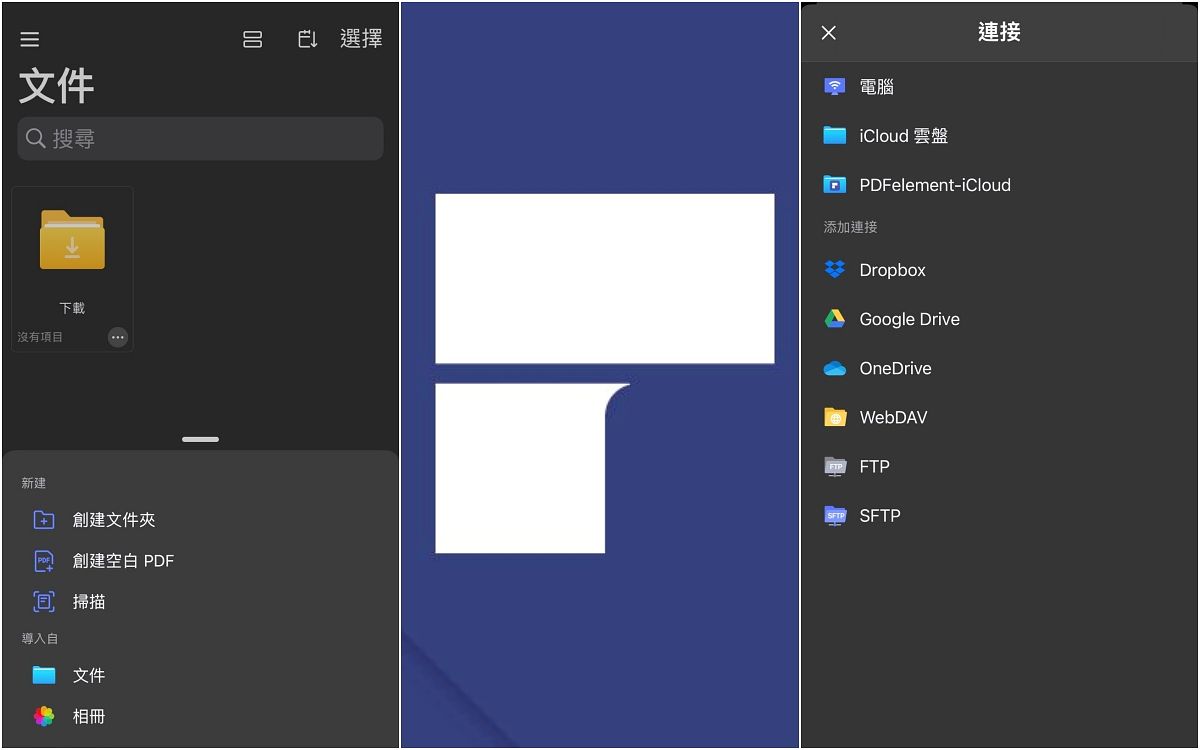Click the iCloud 雲盤 folder icon
This screenshot has width=1200, height=750.
coord(835,135)
